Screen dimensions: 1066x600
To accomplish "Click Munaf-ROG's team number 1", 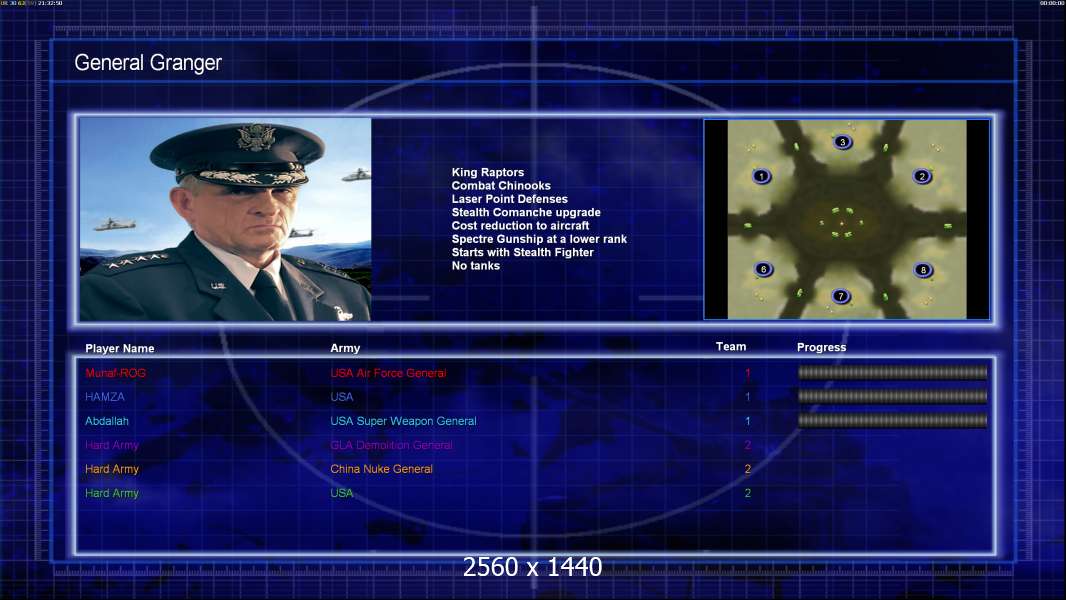I will (748, 373).
